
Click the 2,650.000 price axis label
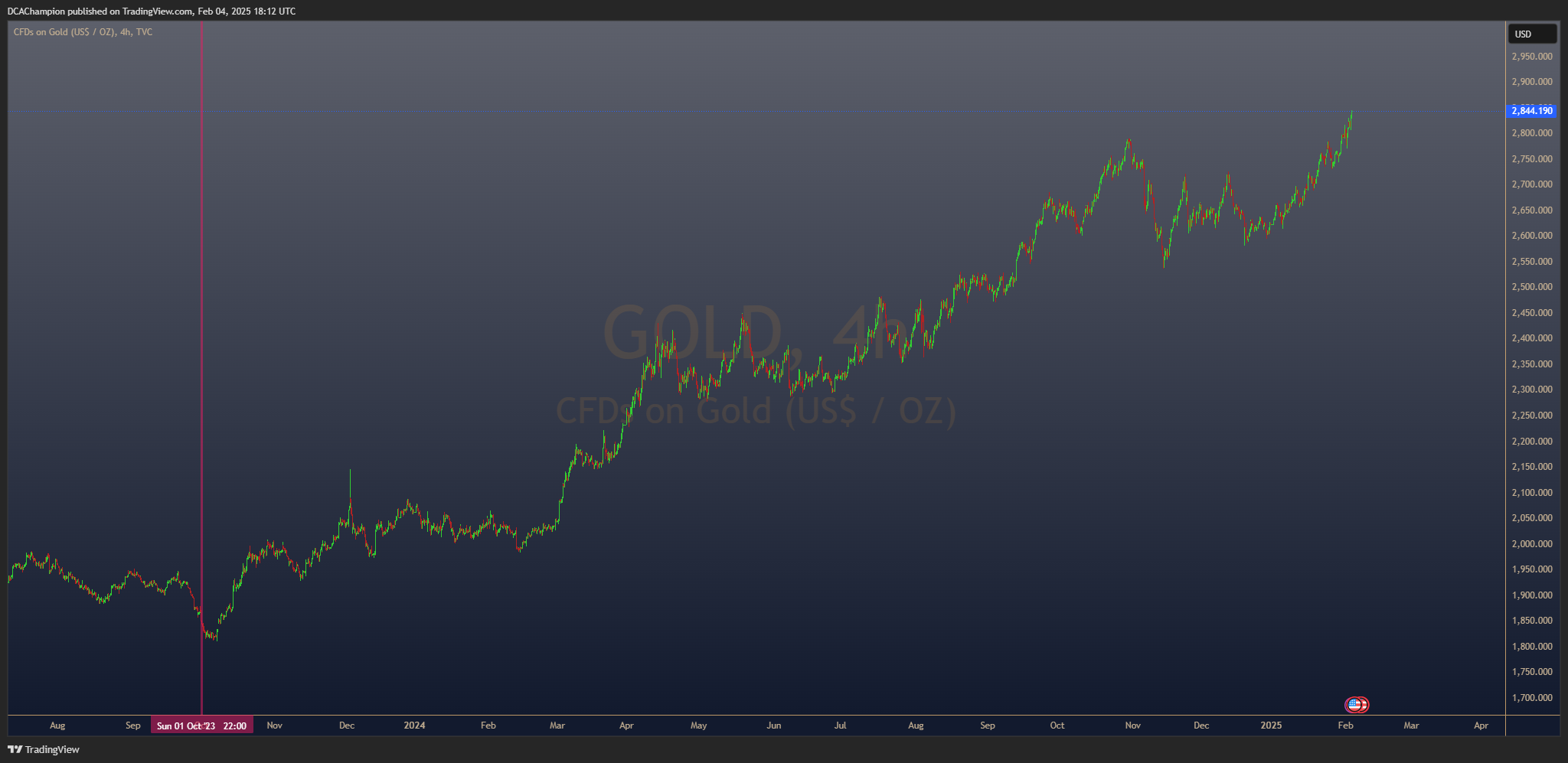1532,210
